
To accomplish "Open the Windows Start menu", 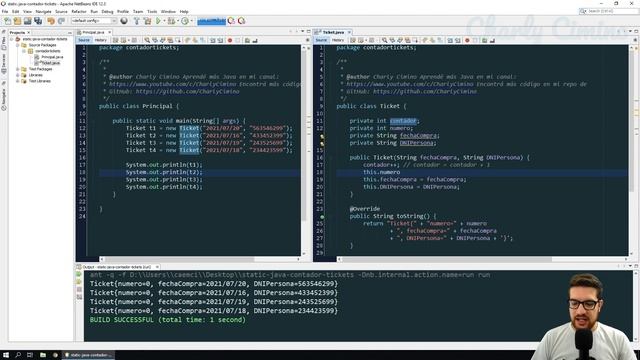I will click(x=6, y=355).
